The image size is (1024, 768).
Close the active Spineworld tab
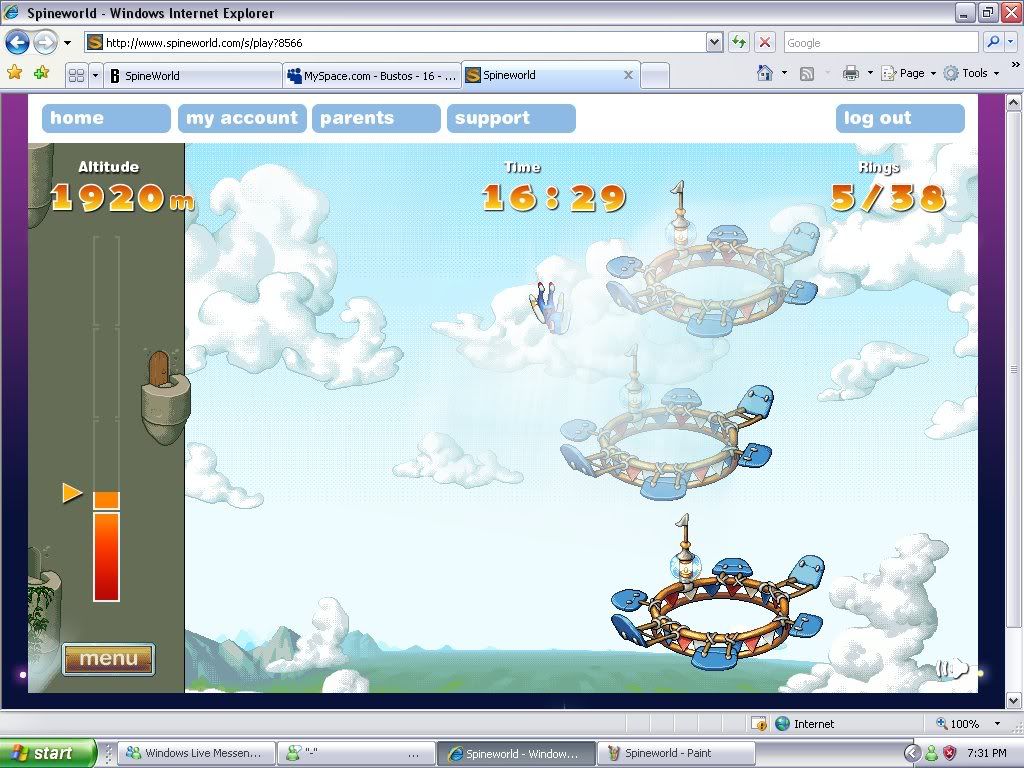click(628, 75)
